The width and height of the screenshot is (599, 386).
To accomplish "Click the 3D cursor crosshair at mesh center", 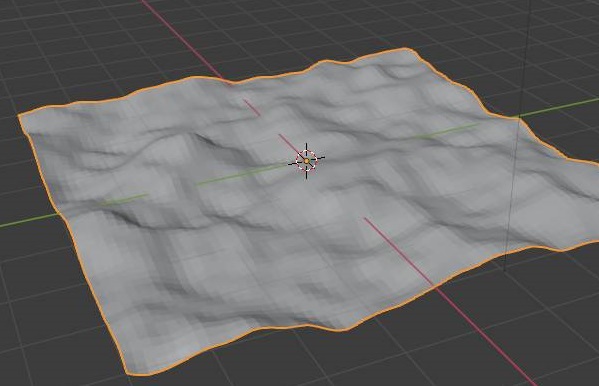I will coord(307,161).
